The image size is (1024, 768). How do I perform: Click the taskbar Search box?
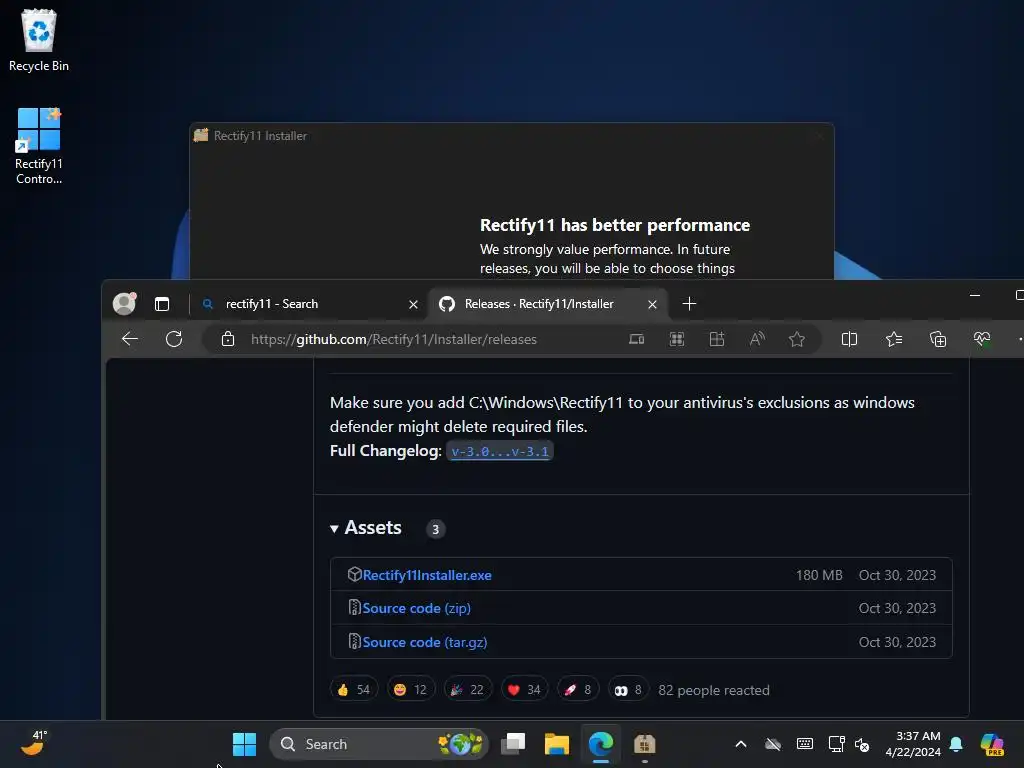379,744
